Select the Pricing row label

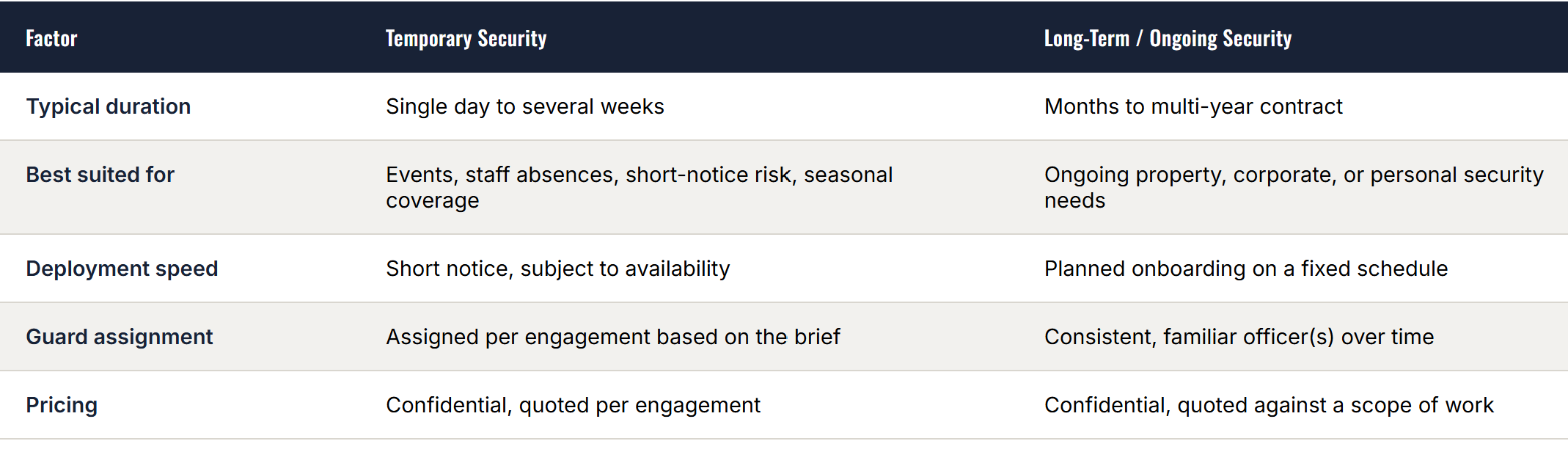pyautogui.click(x=62, y=405)
